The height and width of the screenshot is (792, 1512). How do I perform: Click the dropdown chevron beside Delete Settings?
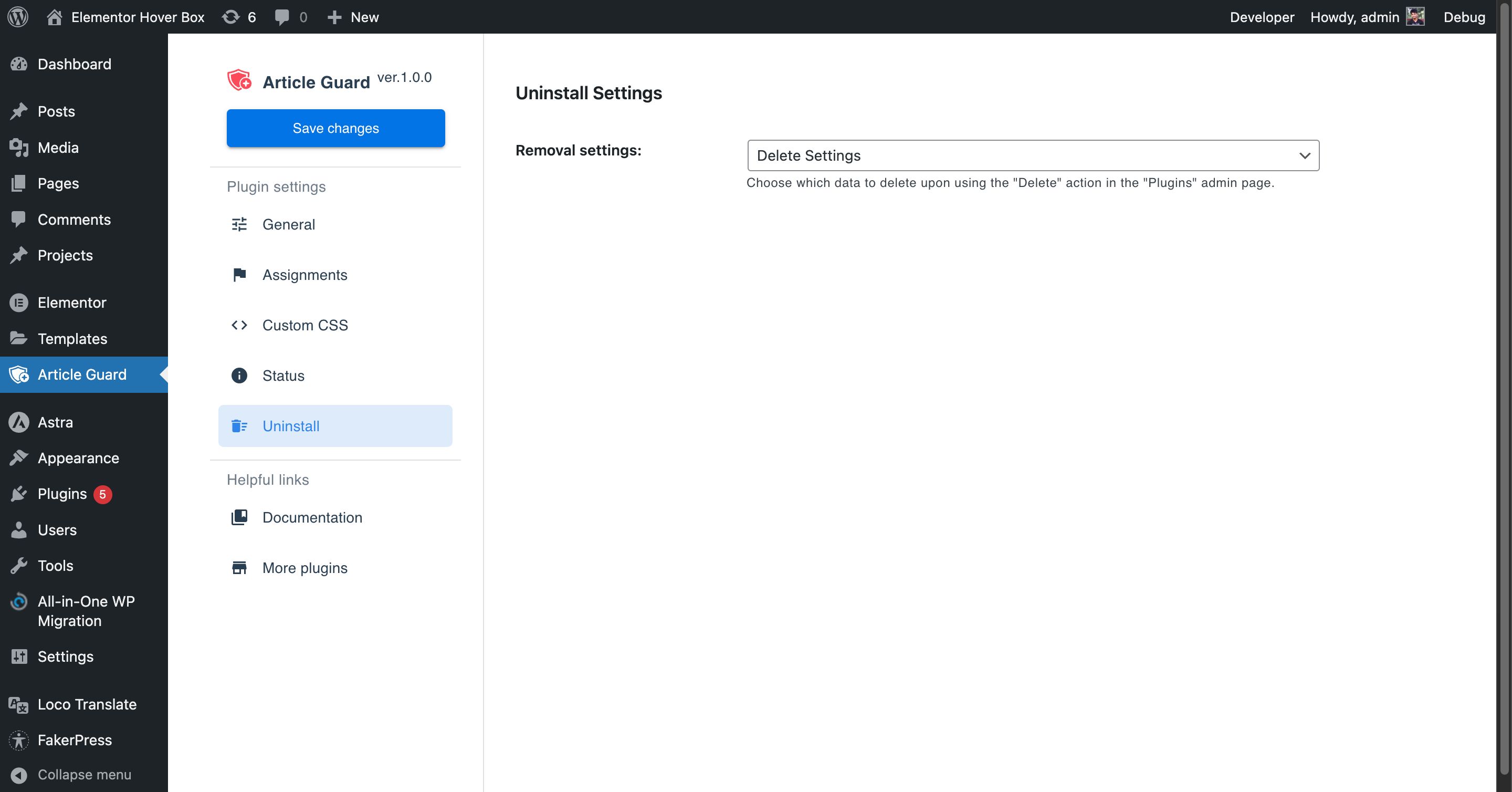[1304, 155]
